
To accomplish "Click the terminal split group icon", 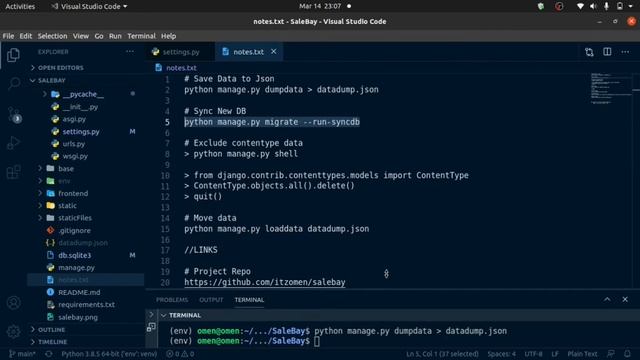I will (151, 327).
